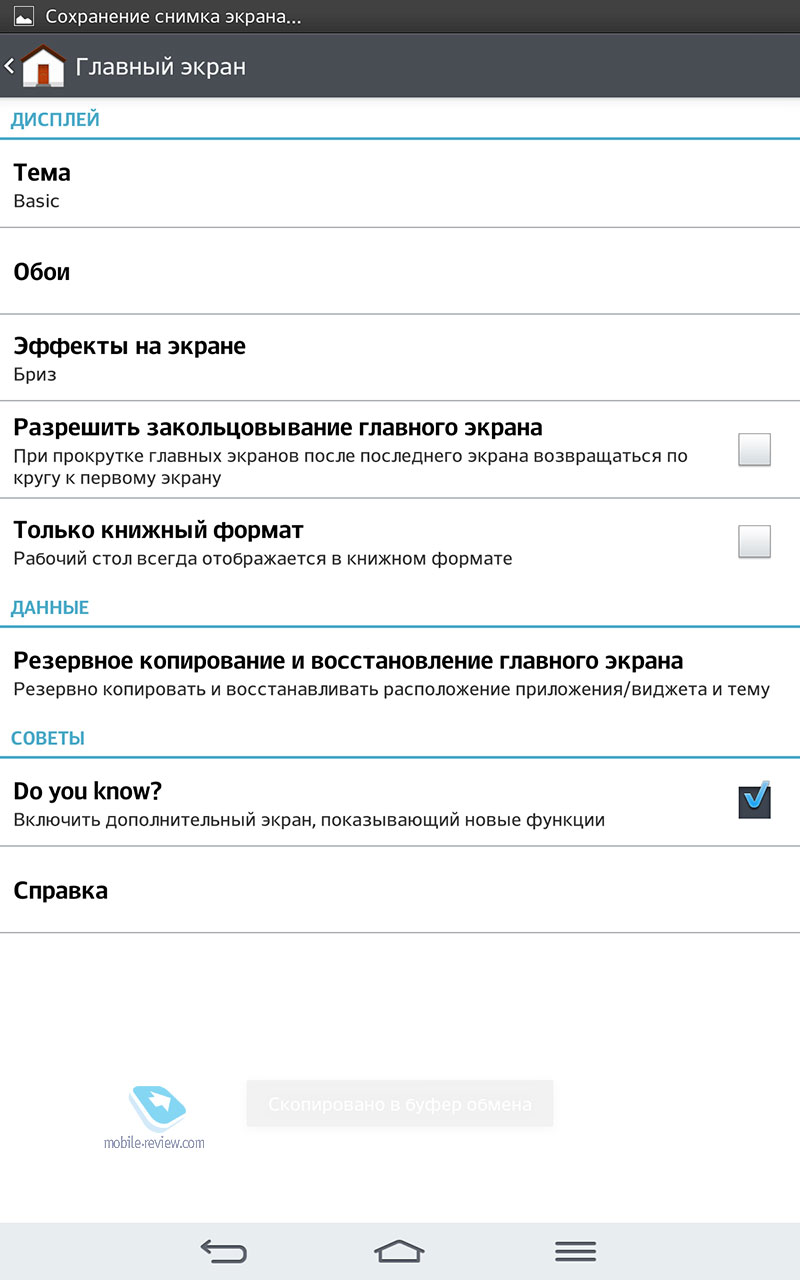
Task: Open Резервное копирование и восстановление главного экрана
Action: [x=400, y=673]
